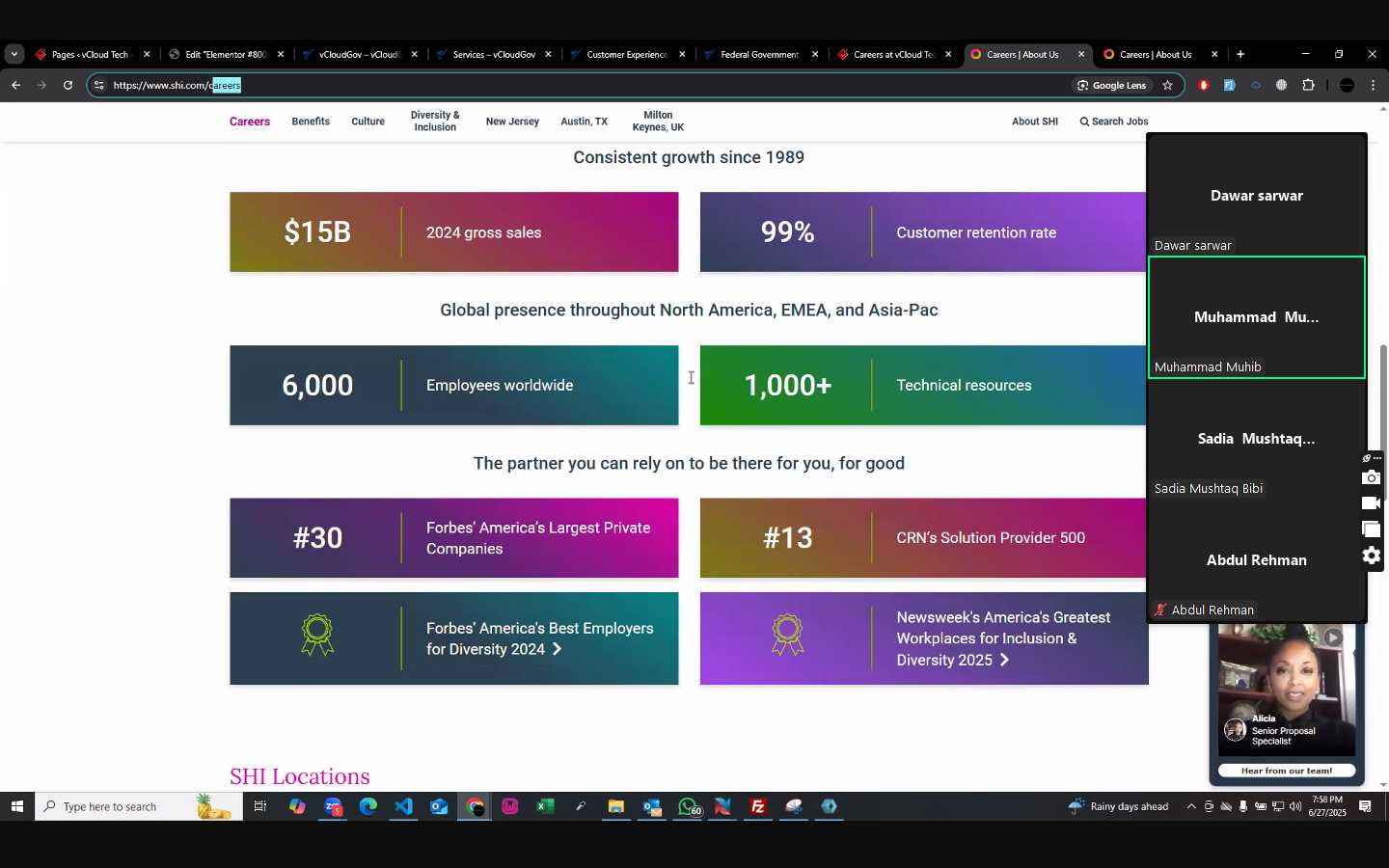This screenshot has height=868, width=1389.
Task: Play the Alicia Senior Proposal Specialist video
Action: tap(1332, 637)
